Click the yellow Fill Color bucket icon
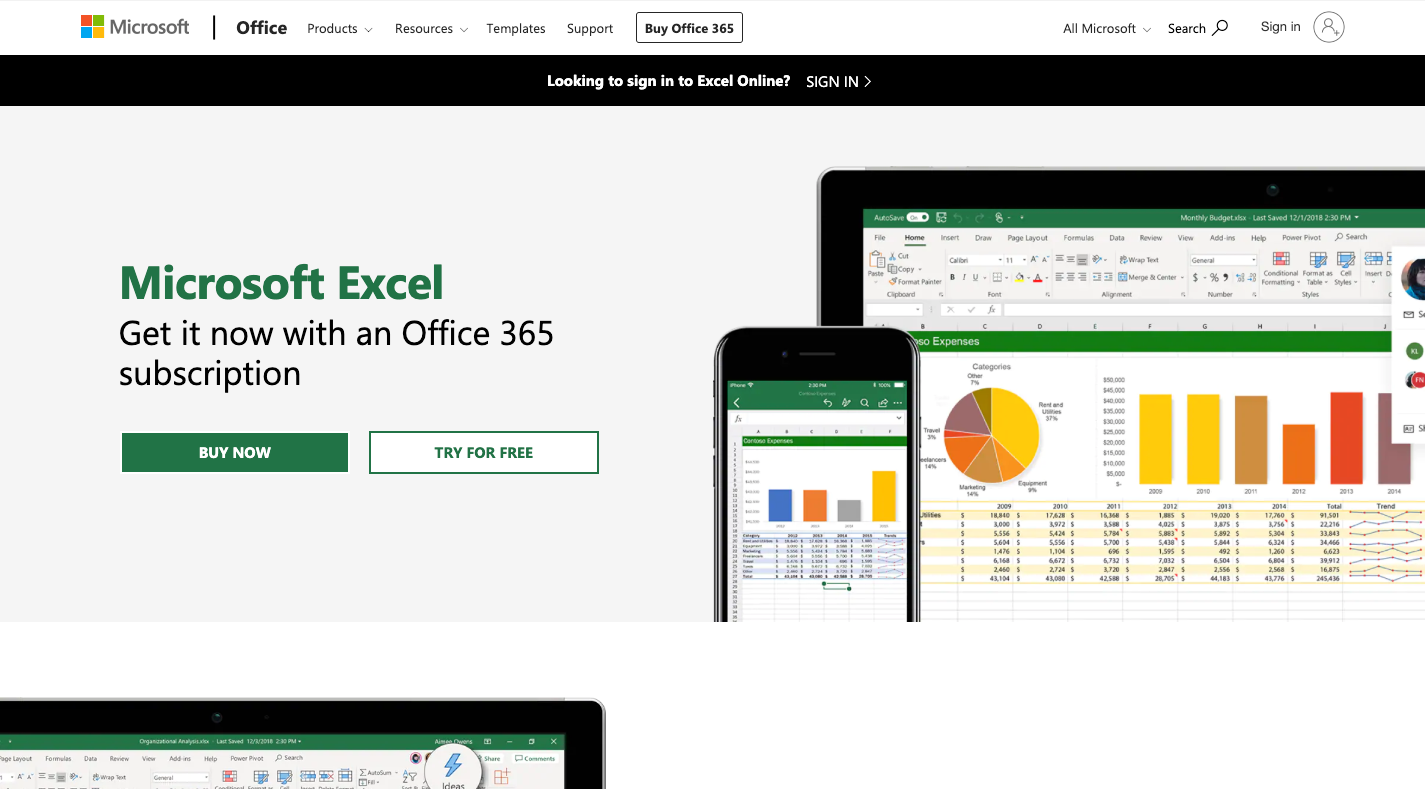This screenshot has height=789, width=1425. pyautogui.click(x=1019, y=278)
